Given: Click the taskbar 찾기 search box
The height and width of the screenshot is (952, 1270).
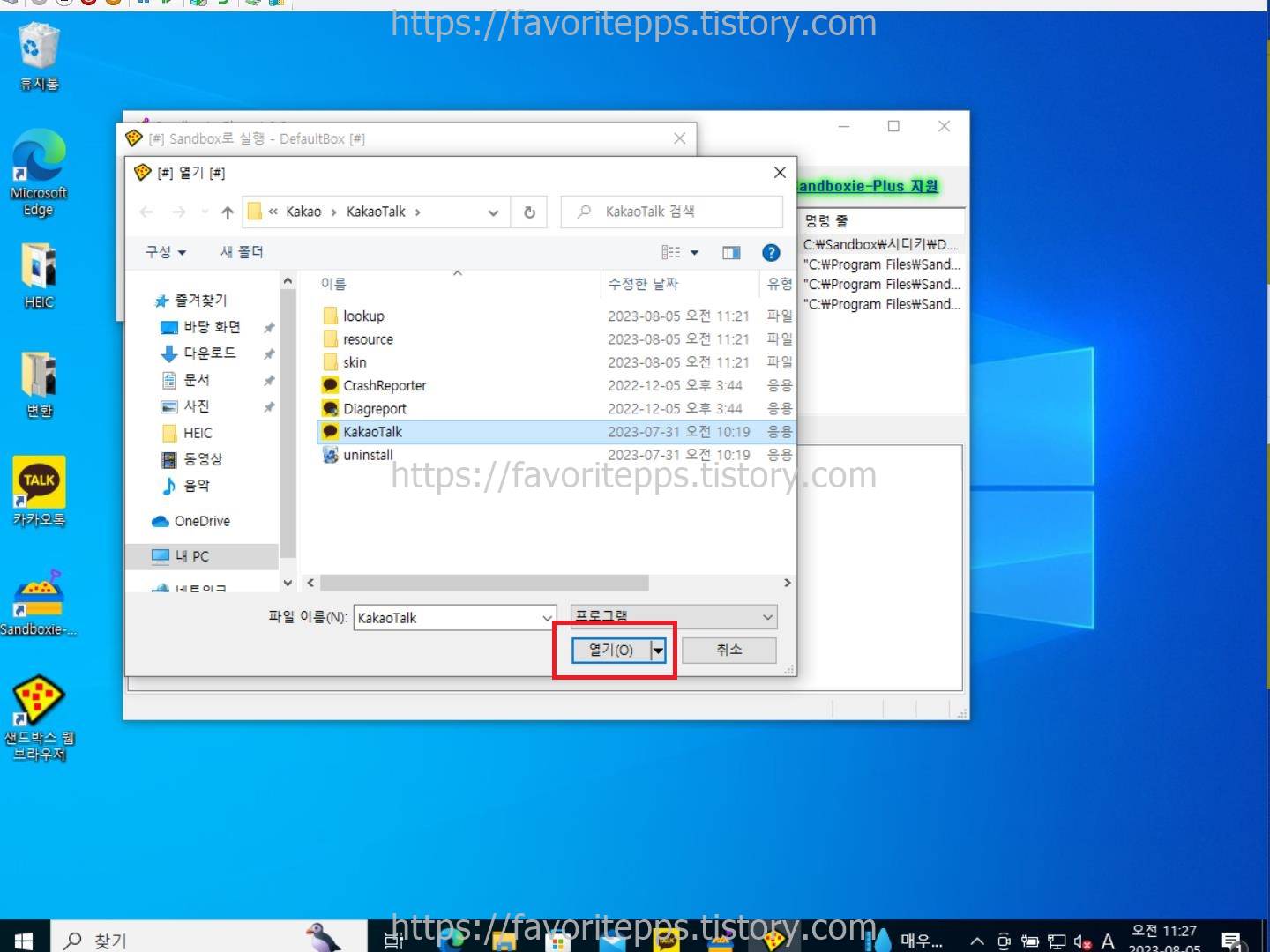Looking at the screenshot, I should [207, 940].
